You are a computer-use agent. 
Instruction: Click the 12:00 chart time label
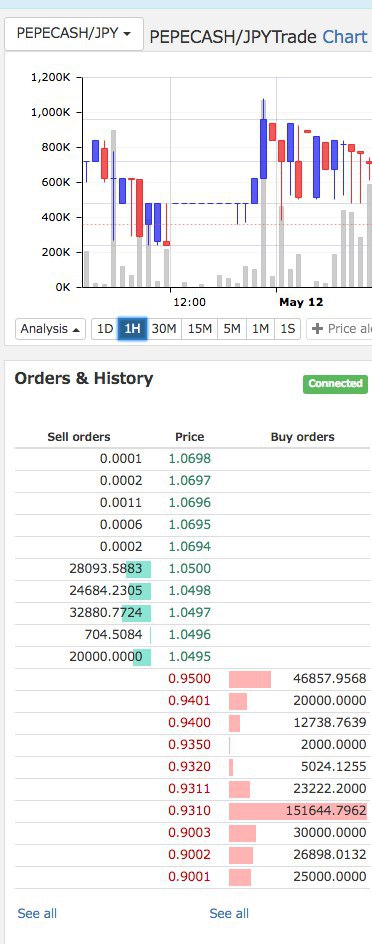[x=189, y=302]
